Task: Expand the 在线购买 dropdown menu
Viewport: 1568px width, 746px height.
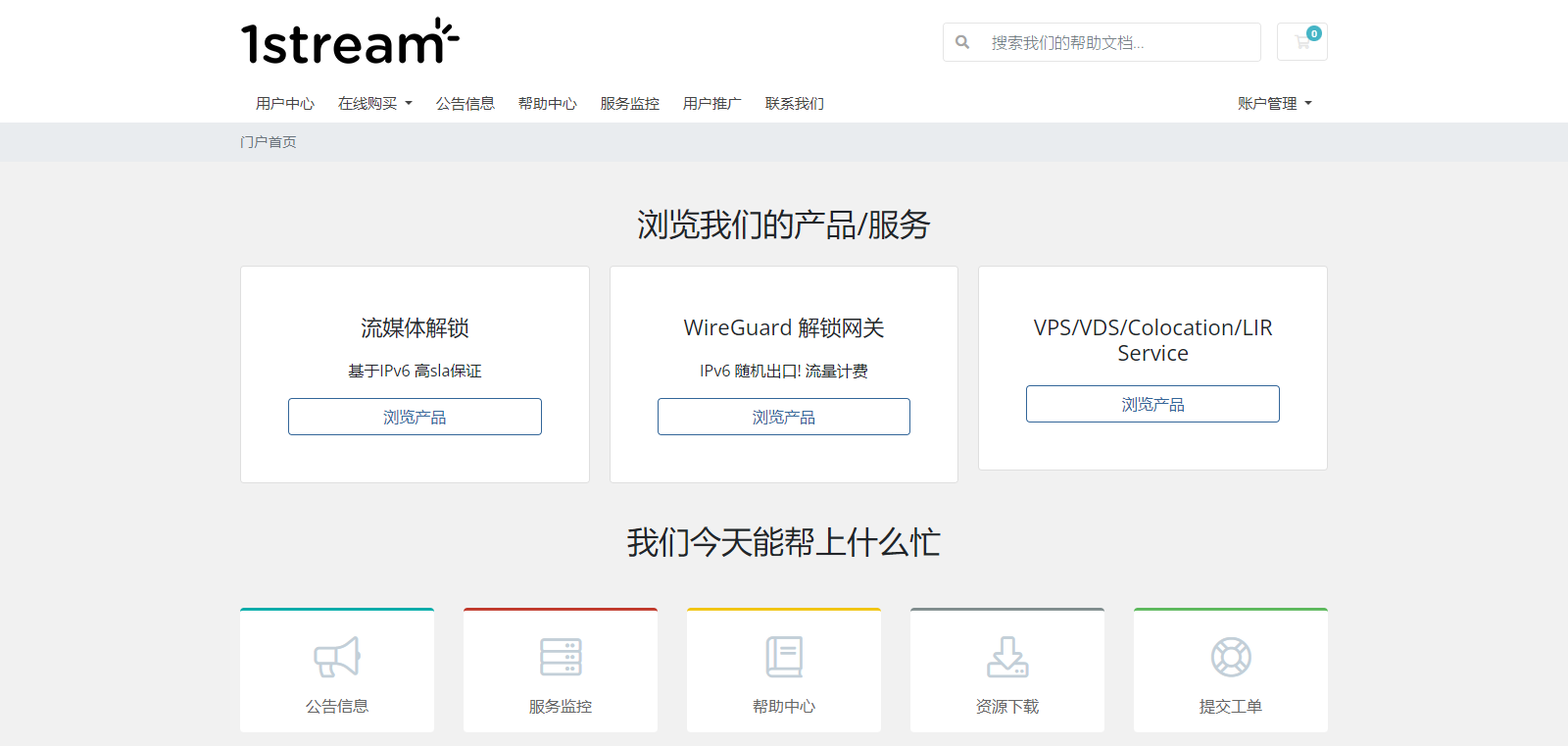Action: coord(375,103)
